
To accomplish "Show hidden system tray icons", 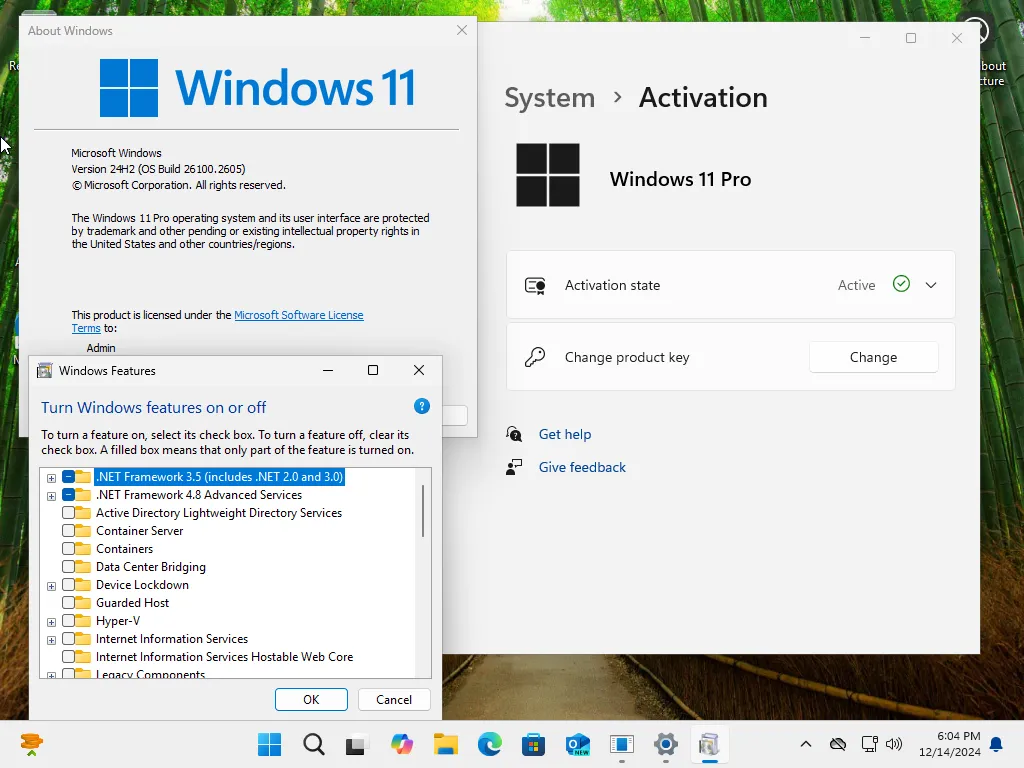I will click(x=806, y=744).
